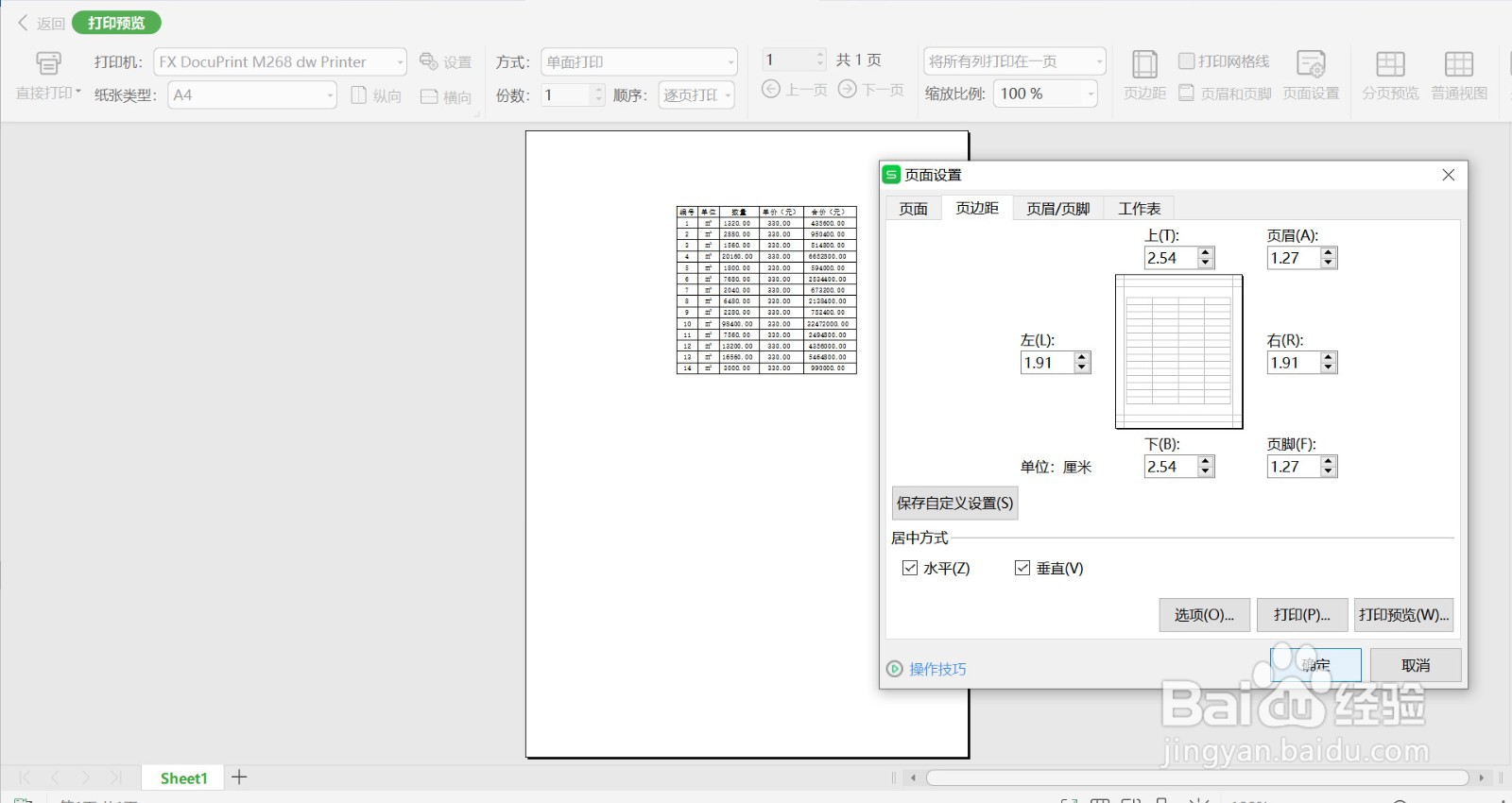Increase the left margin 左(L) spinner
Viewport: 1512px width, 803px height.
tap(1082, 357)
